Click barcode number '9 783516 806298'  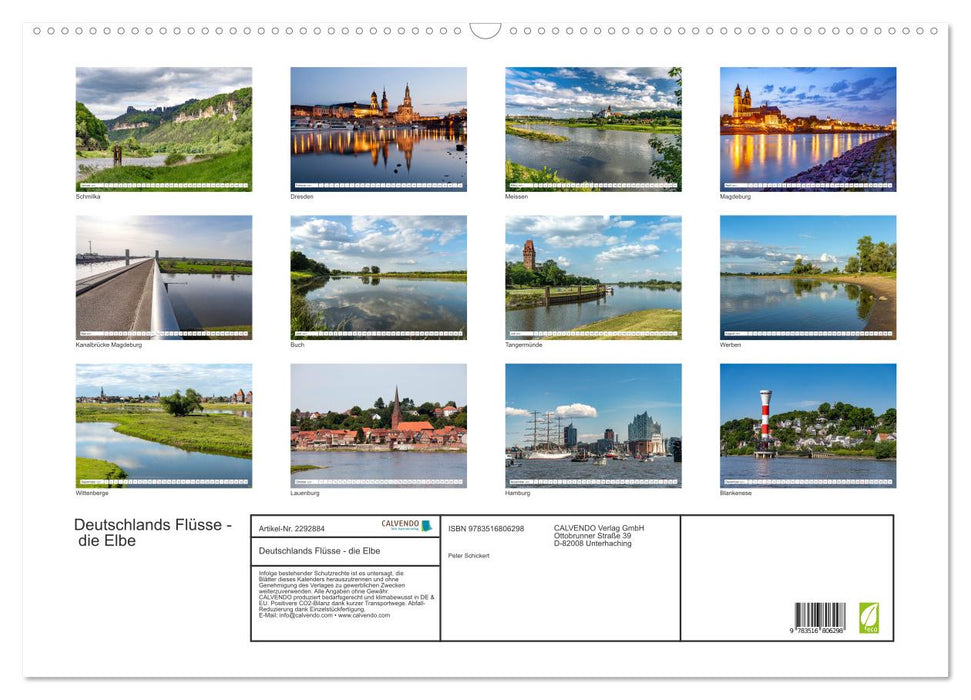817,630
